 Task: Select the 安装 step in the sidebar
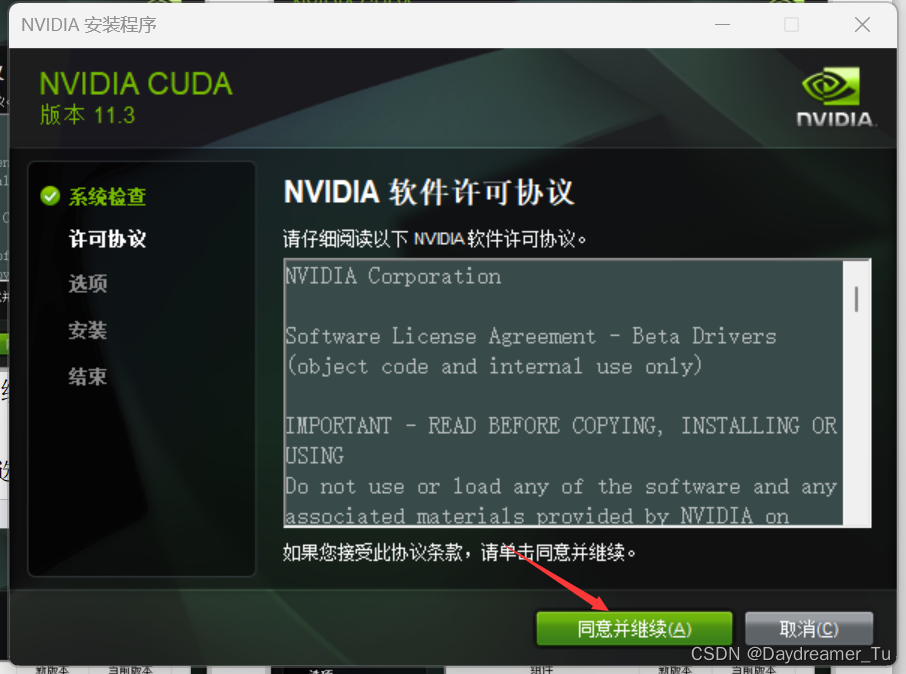pos(88,331)
